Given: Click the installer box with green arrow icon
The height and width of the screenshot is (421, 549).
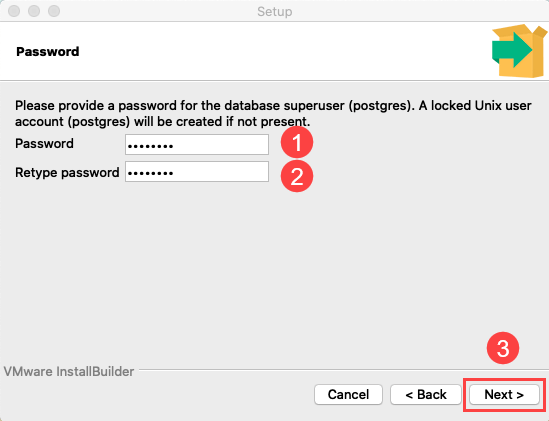Looking at the screenshot, I should tap(519, 51).
